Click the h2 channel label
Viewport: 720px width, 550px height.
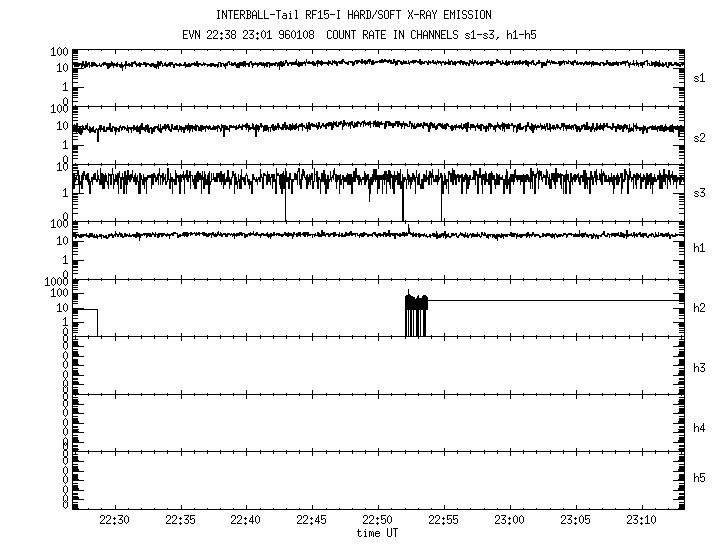tap(699, 308)
